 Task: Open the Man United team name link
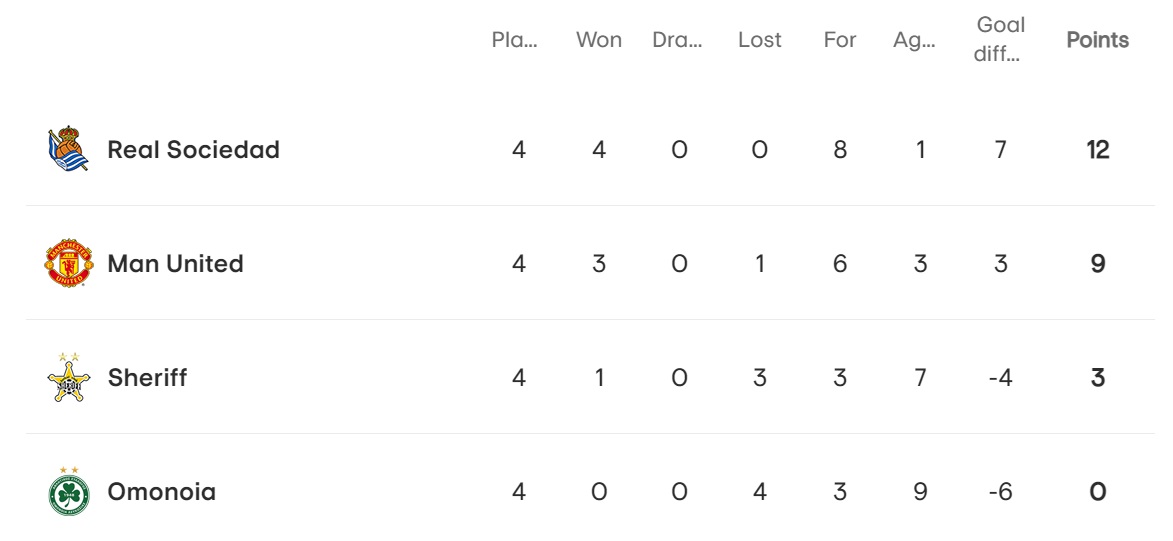(x=176, y=263)
